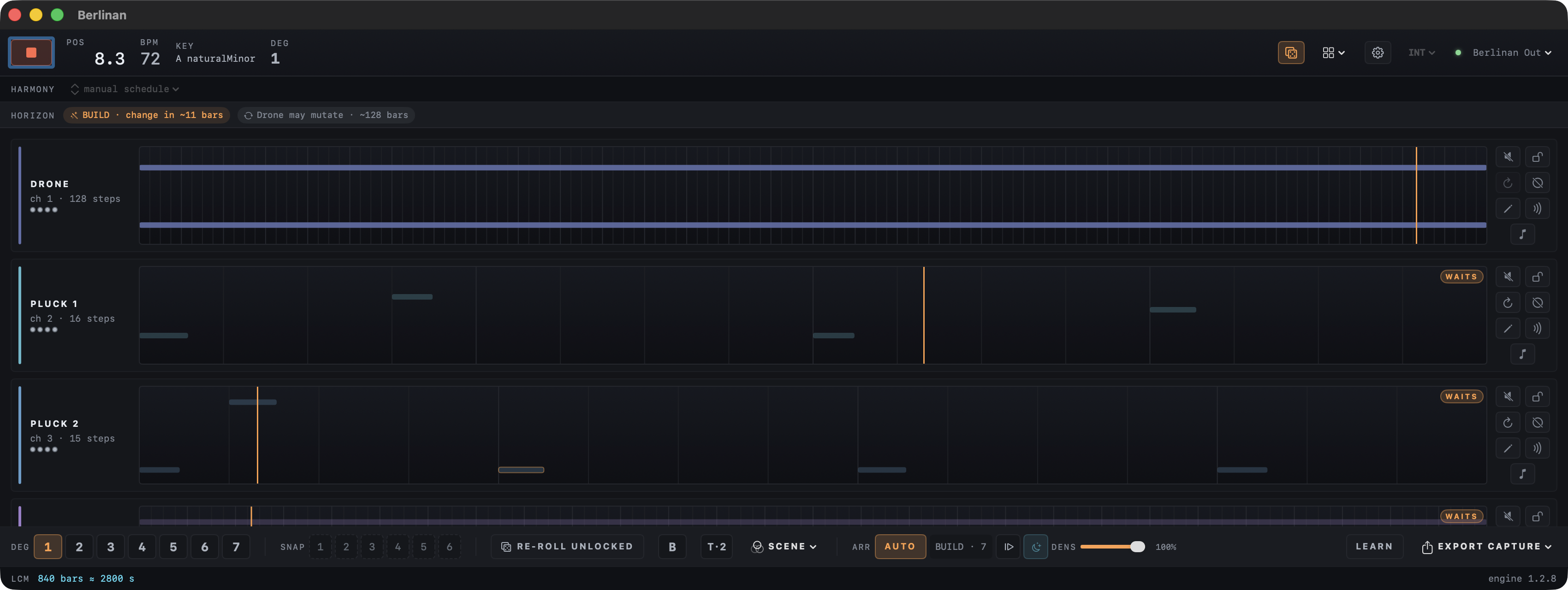This screenshot has width=1568, height=590.
Task: Click the music note icon on PLUCK 1
Action: click(x=1522, y=354)
